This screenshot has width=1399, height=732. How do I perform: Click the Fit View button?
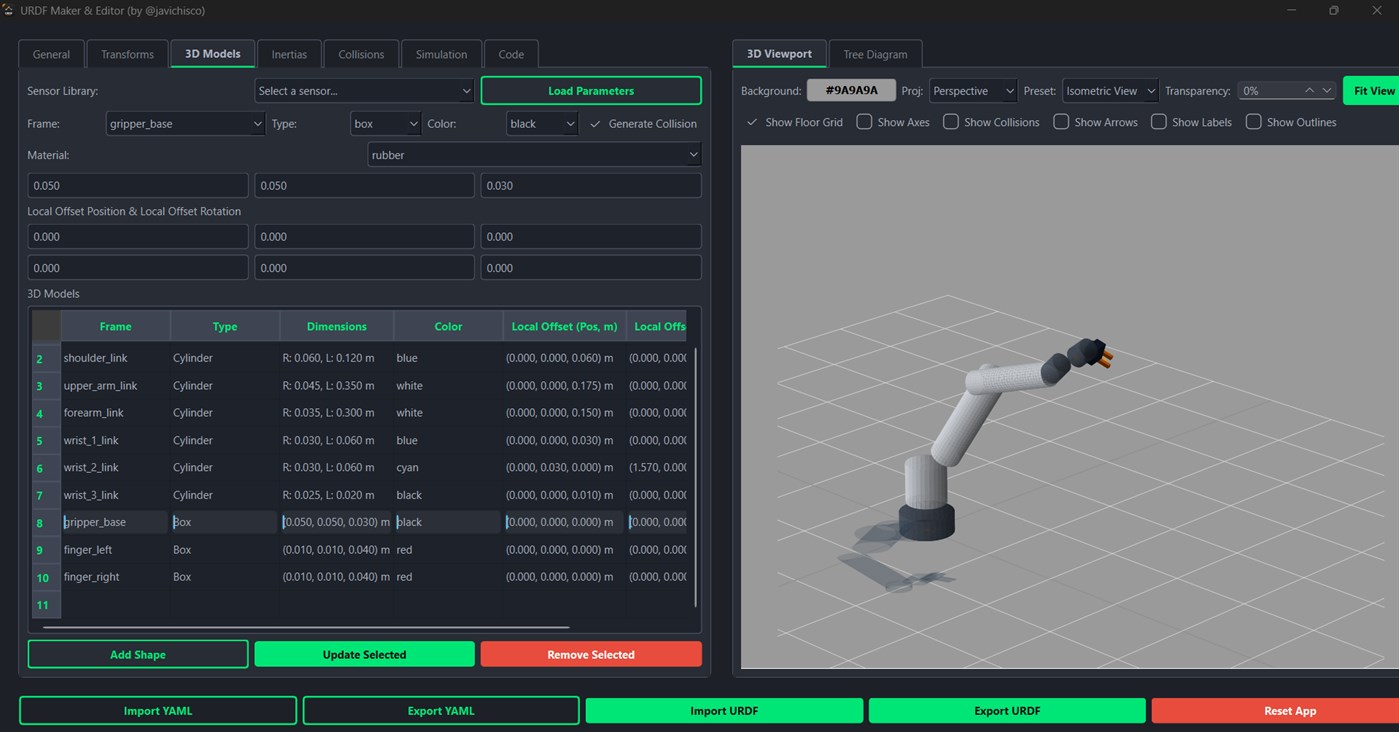point(1371,91)
